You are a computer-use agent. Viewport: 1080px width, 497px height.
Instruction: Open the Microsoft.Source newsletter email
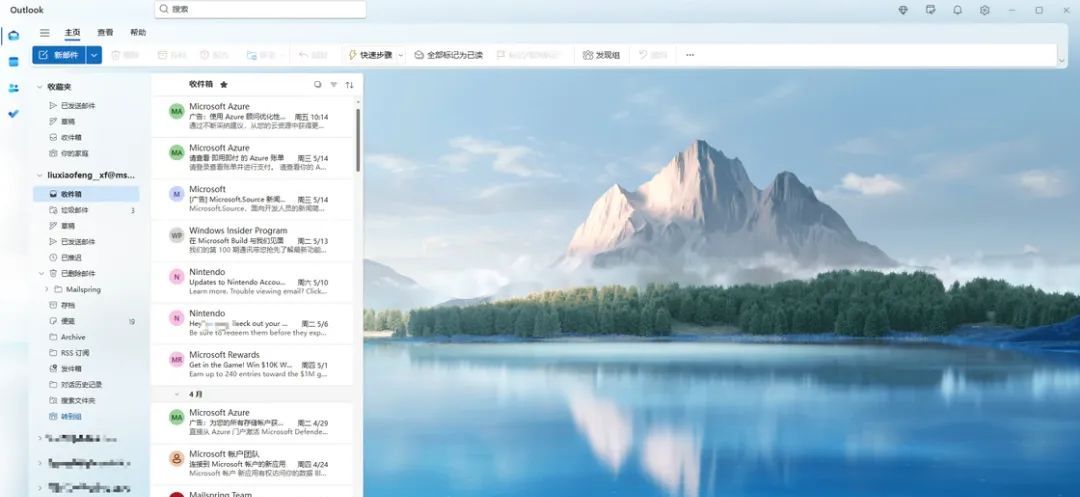click(252, 199)
